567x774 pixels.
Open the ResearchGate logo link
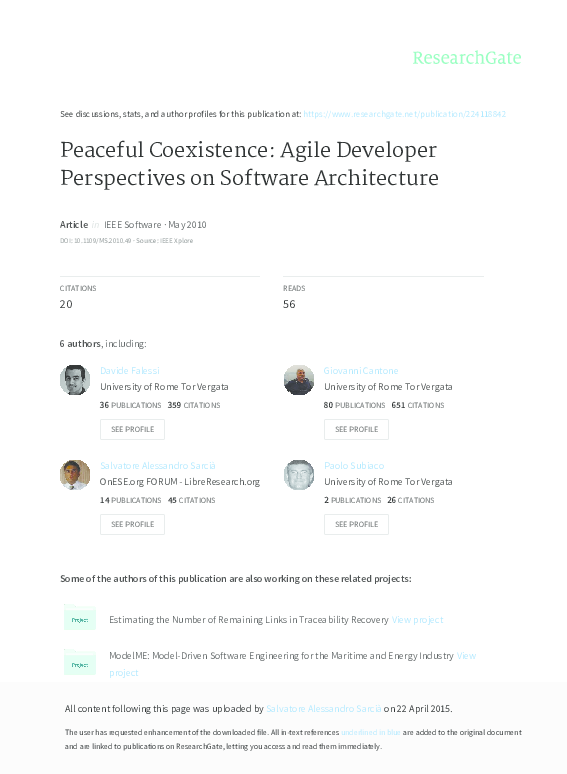pos(466,58)
